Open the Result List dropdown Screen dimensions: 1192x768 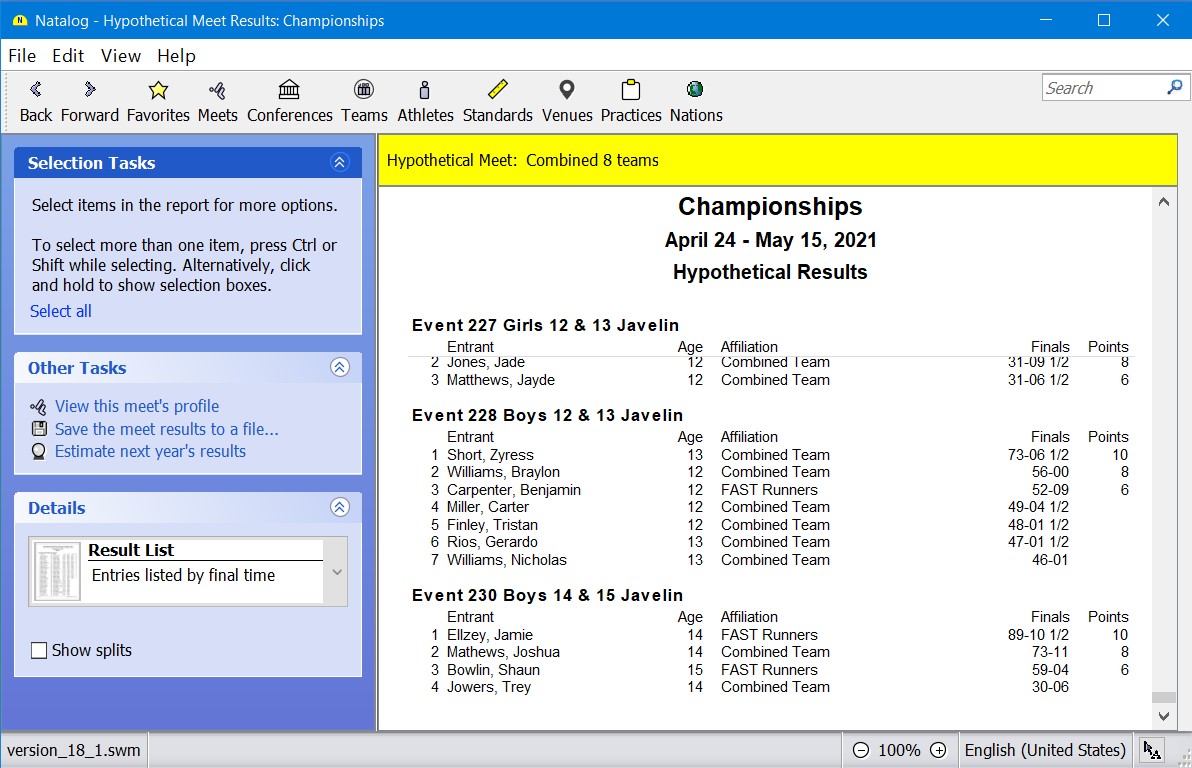337,572
